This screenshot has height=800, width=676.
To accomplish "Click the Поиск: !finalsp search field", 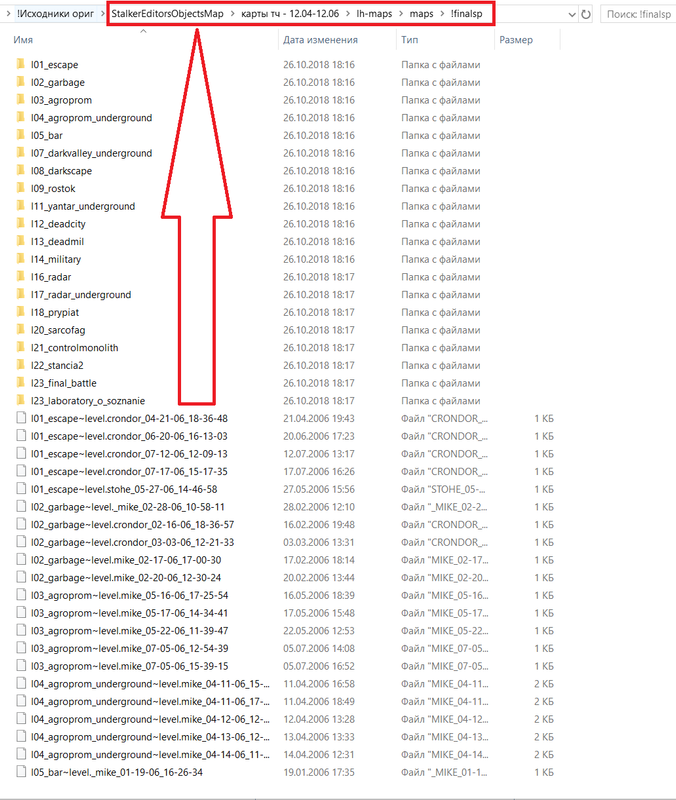I will [x=638, y=14].
